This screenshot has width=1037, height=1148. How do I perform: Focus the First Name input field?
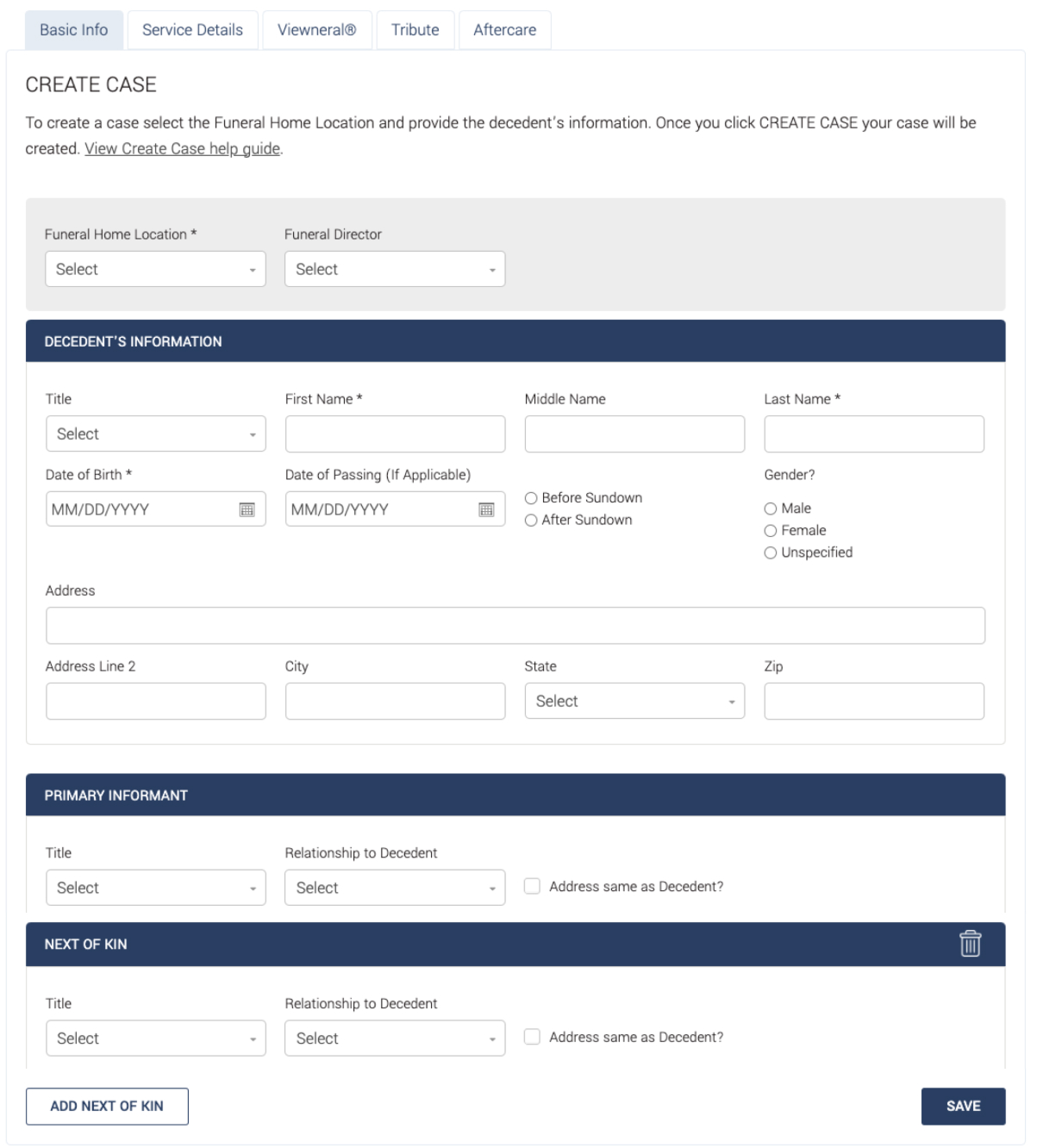(395, 434)
